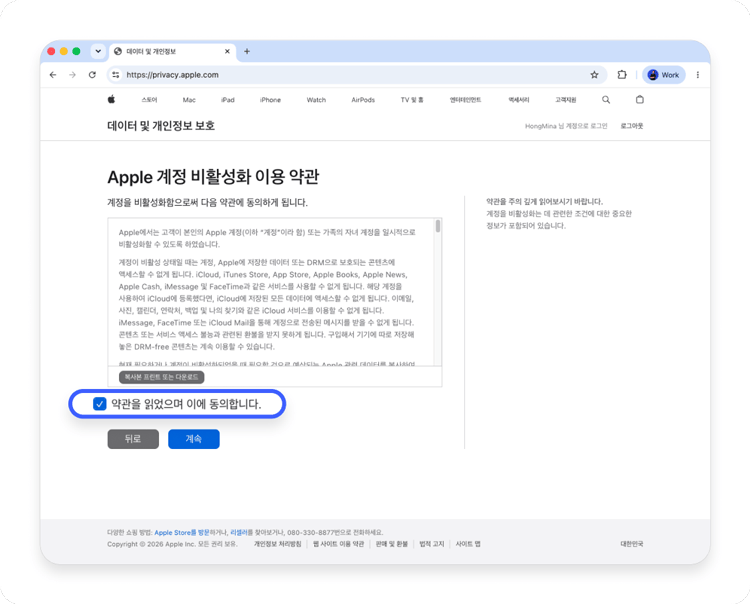The width and height of the screenshot is (750, 604).
Task: Open the 사이트 맵 footer link
Action: point(468,544)
